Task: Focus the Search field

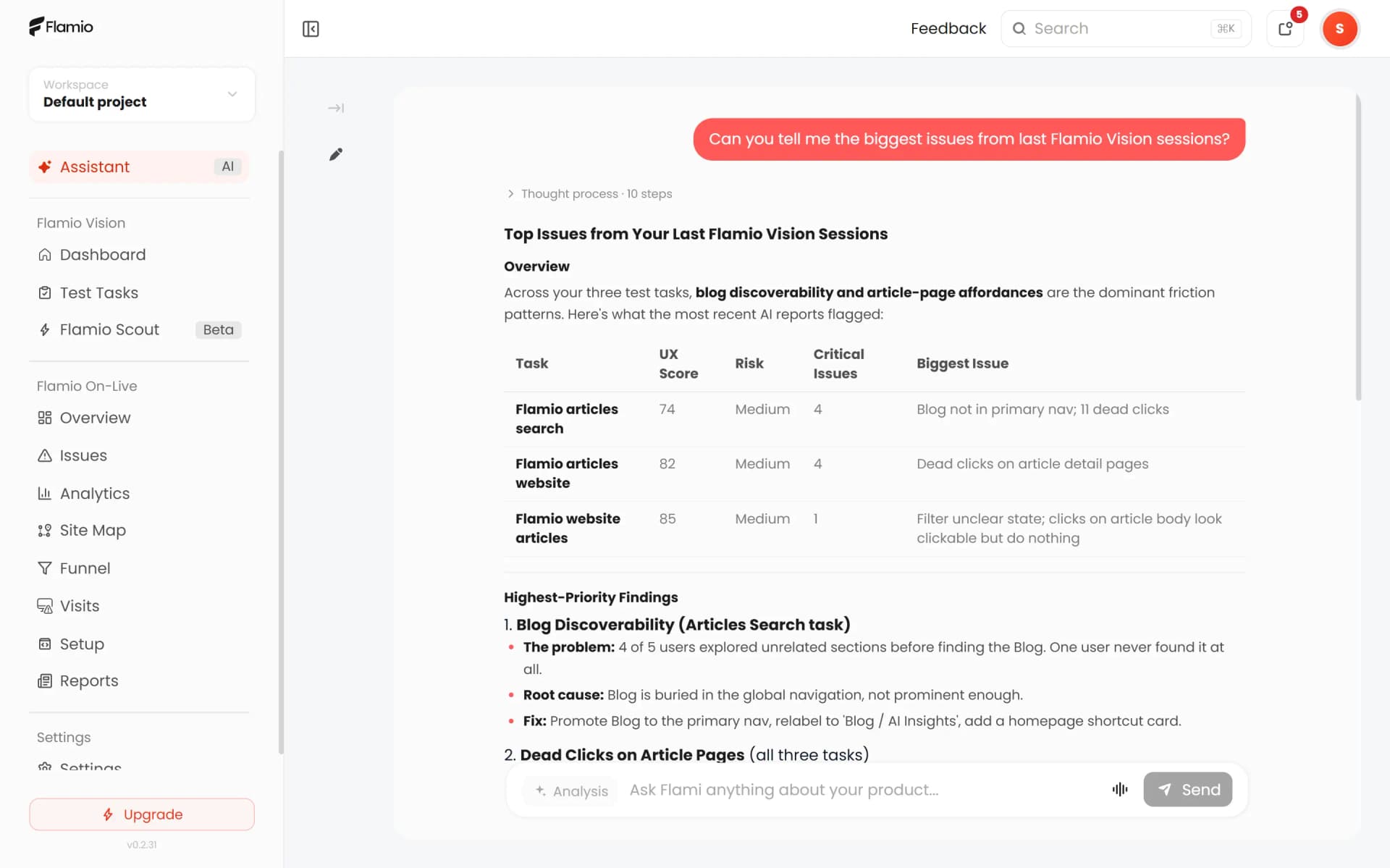Action: 1126,29
